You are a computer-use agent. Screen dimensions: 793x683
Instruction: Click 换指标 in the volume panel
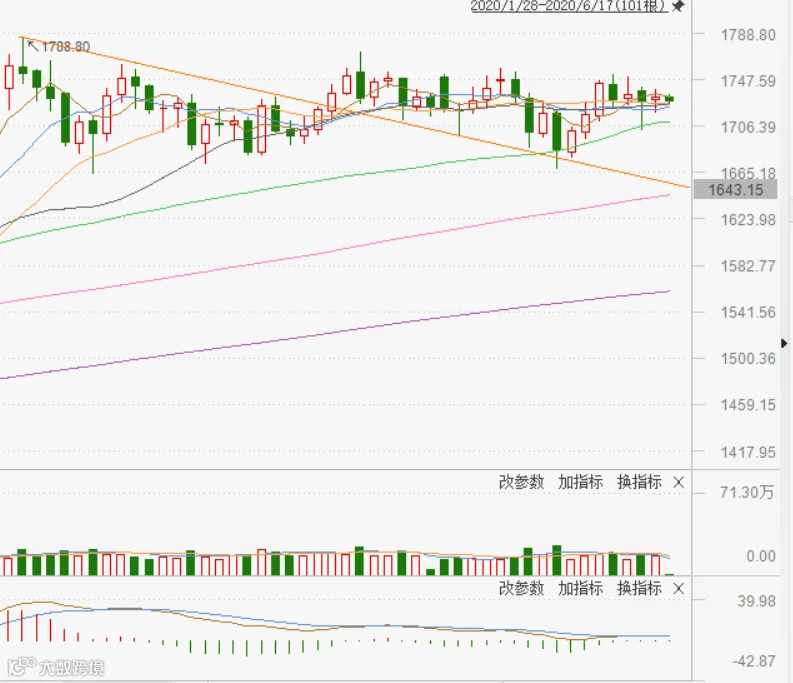[639, 482]
